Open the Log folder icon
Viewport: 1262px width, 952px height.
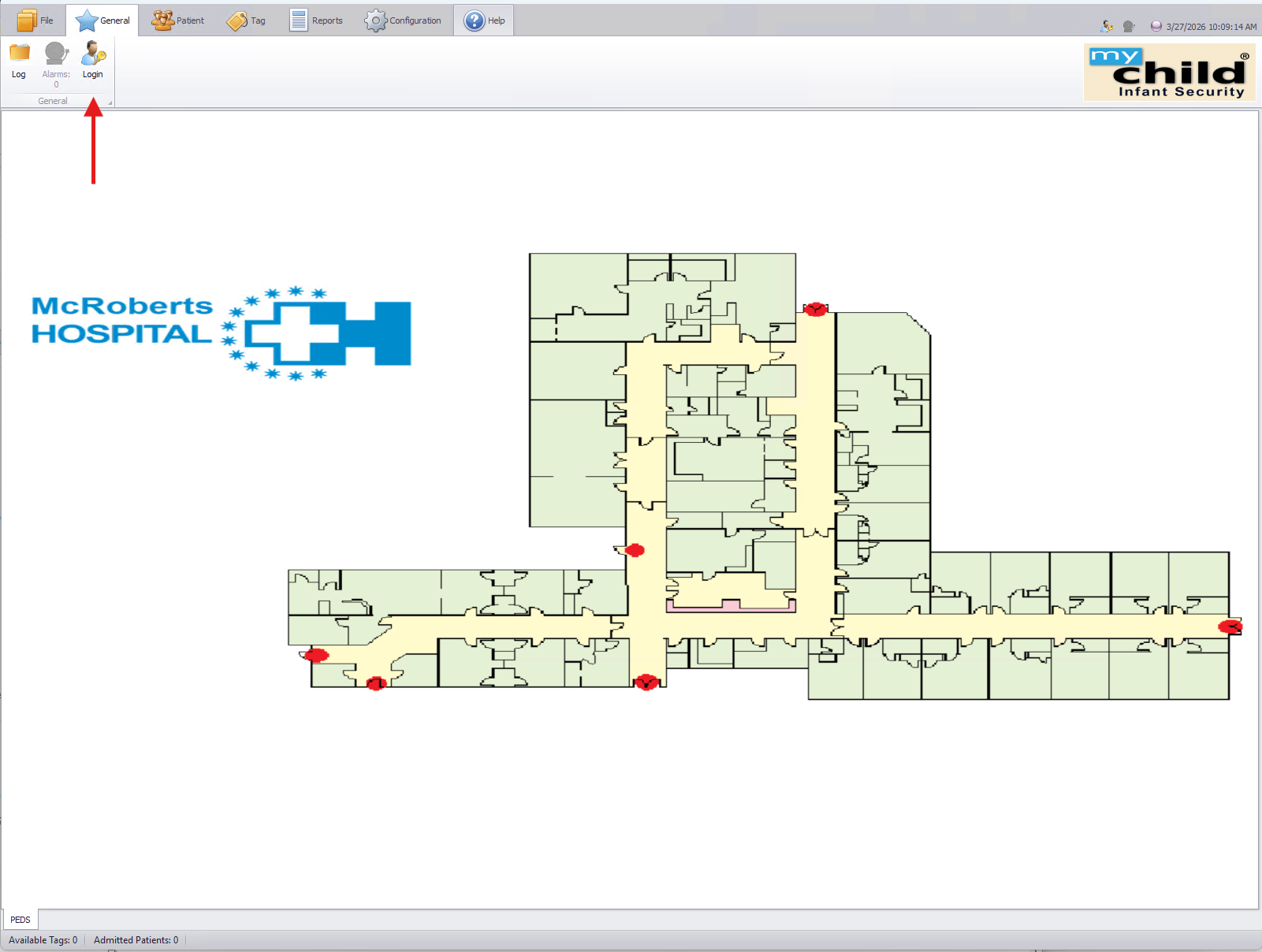19,55
